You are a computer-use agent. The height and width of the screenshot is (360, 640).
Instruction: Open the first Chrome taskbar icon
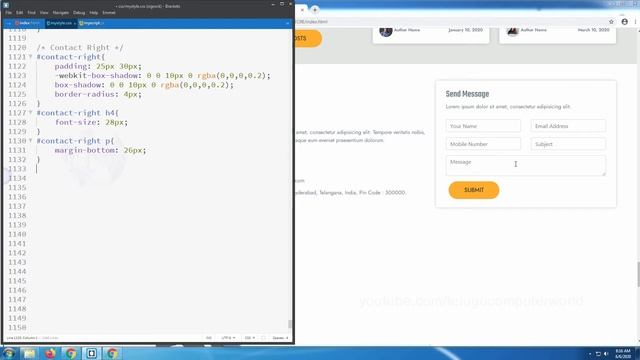coord(71,353)
